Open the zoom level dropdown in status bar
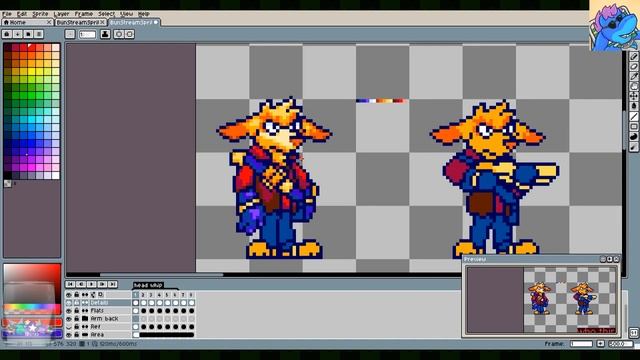 [x=621, y=344]
